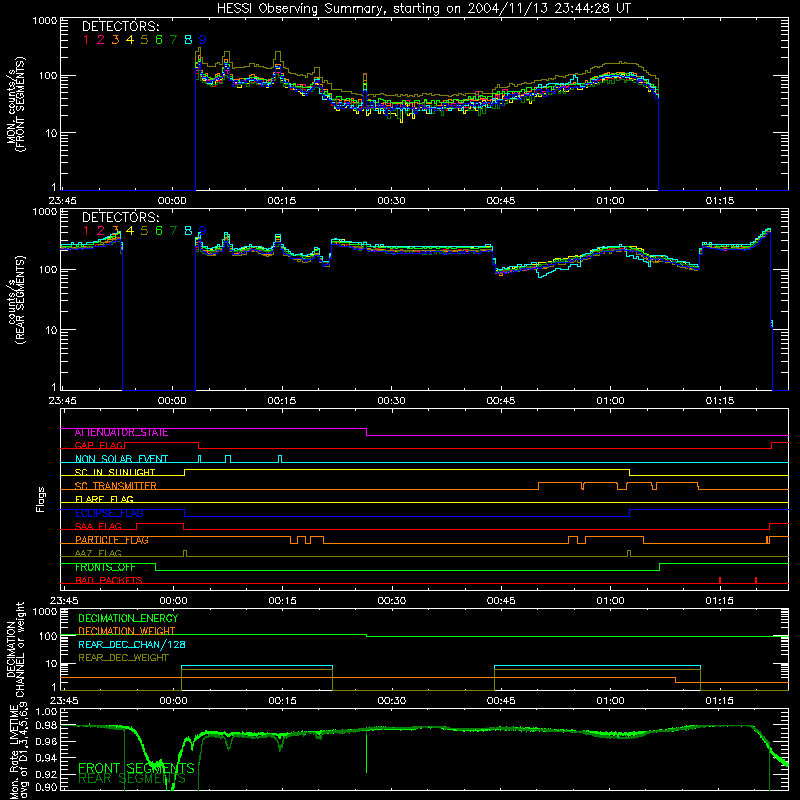Image resolution: width=800 pixels, height=800 pixels.
Task: Click cyan detector 8 legend number in front segments panel
Action: tap(188, 40)
